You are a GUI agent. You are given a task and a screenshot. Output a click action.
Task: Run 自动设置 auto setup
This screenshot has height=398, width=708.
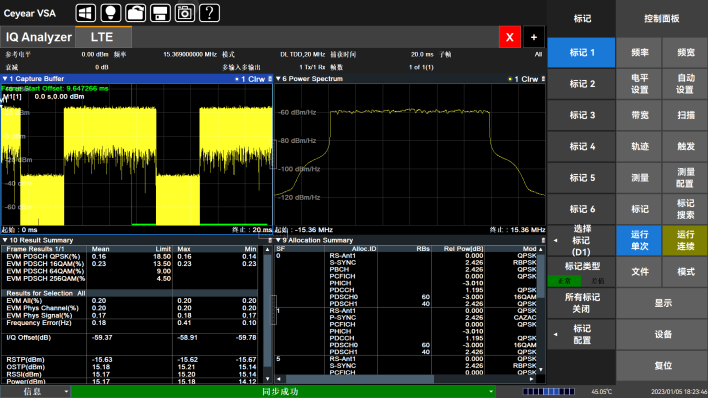[x=685, y=84]
